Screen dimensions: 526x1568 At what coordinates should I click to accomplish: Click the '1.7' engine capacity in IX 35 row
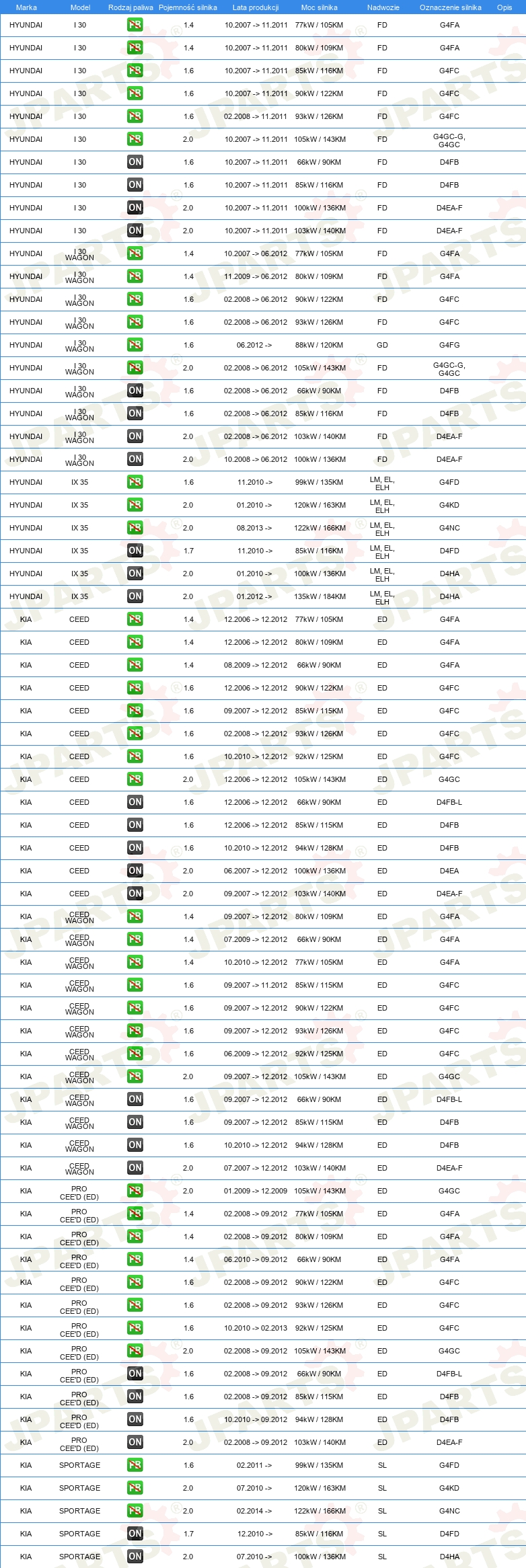tap(188, 551)
